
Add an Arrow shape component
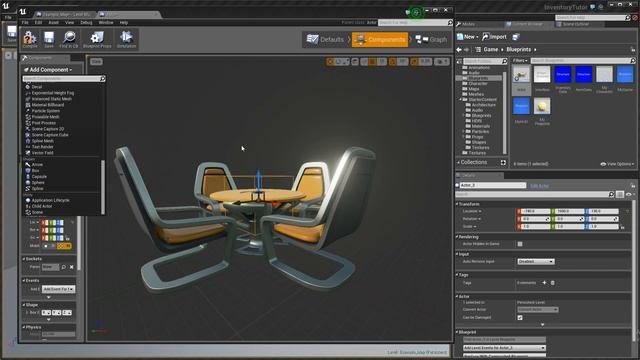tap(37, 164)
